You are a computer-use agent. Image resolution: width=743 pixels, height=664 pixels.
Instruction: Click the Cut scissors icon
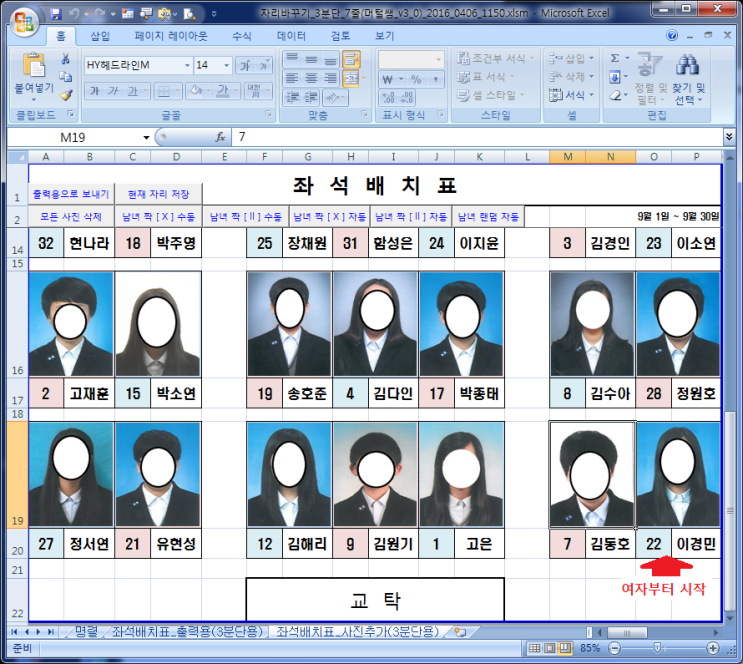pyautogui.click(x=66, y=60)
